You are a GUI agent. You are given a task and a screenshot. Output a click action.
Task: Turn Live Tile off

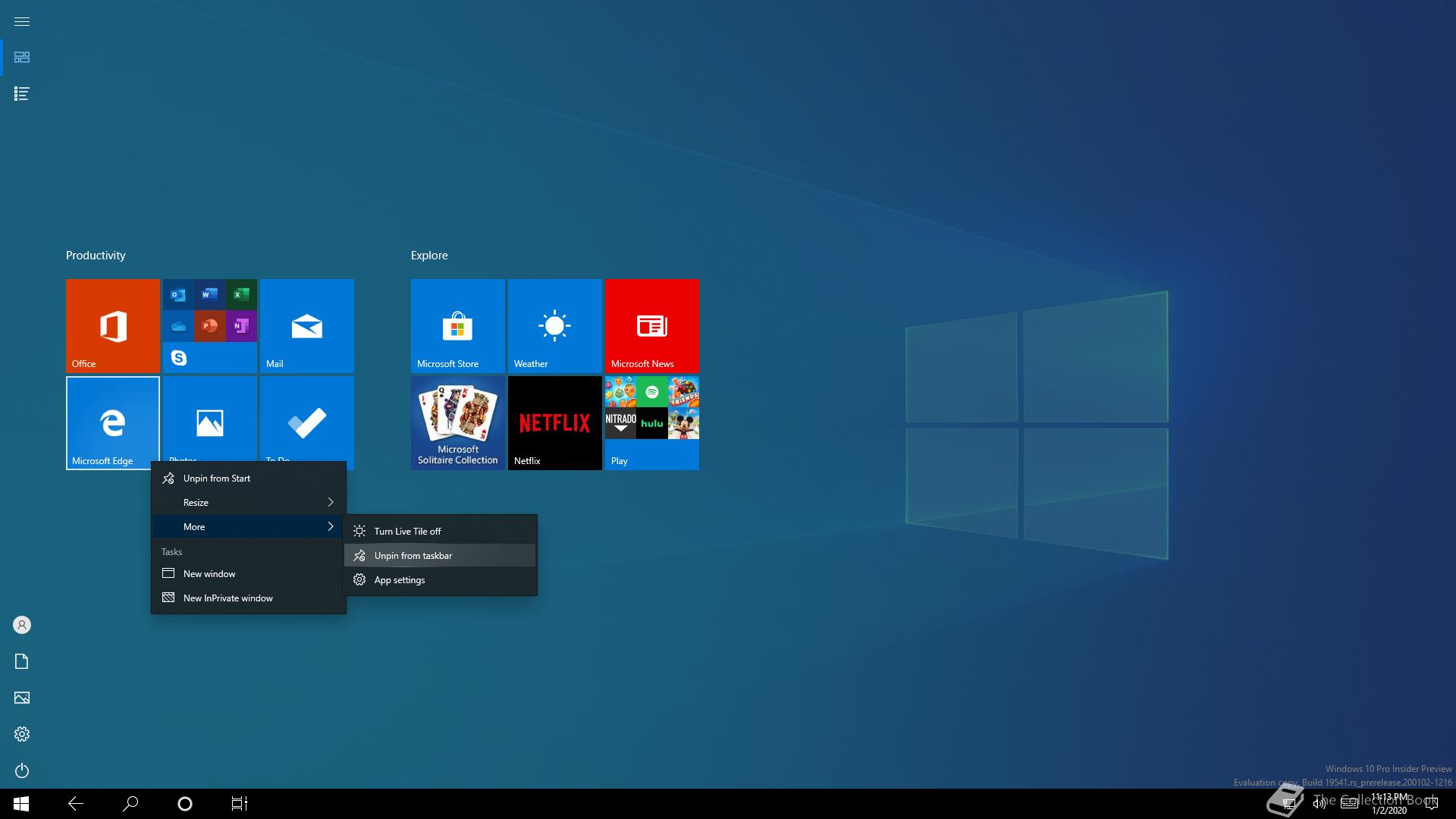440,532
